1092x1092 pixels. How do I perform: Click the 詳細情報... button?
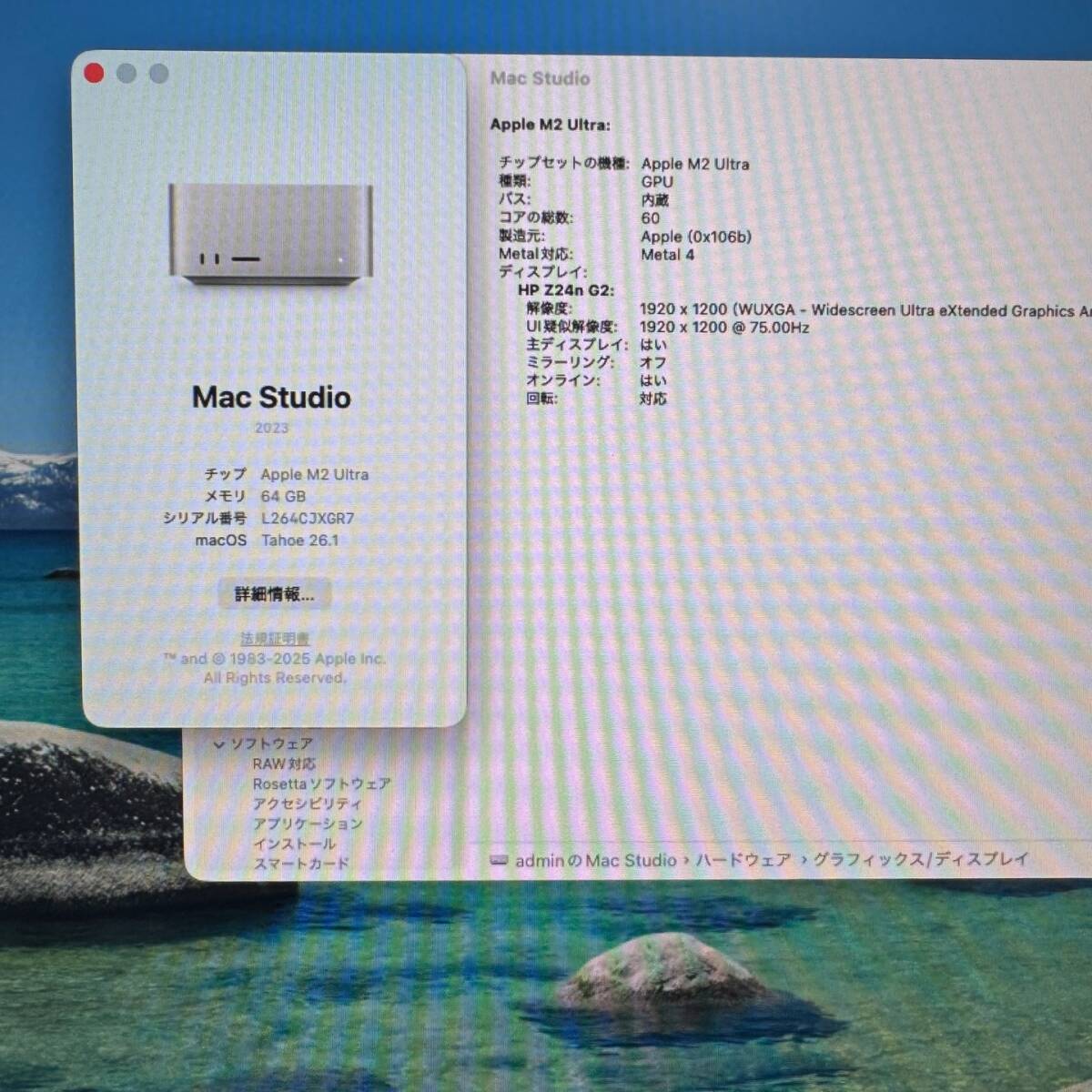275,594
